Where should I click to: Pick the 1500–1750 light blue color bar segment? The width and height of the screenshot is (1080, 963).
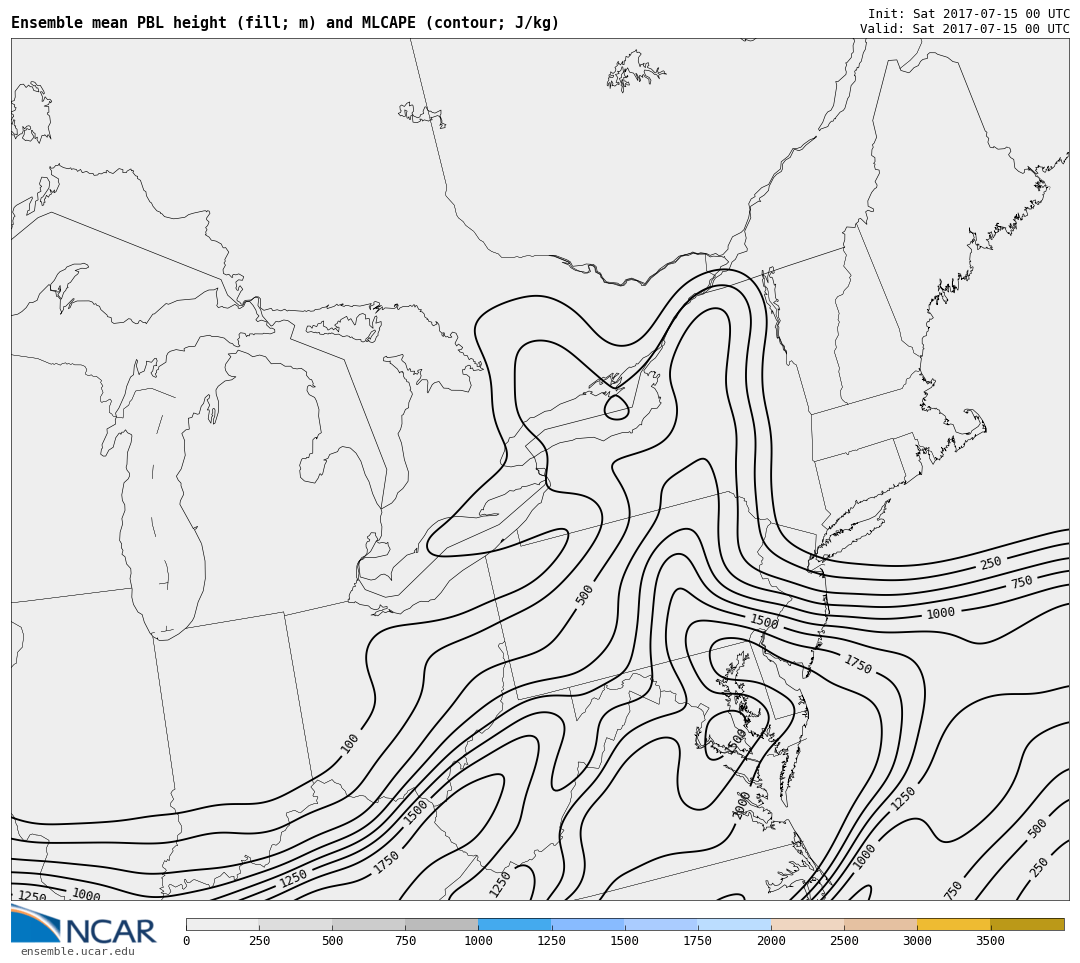point(661,924)
